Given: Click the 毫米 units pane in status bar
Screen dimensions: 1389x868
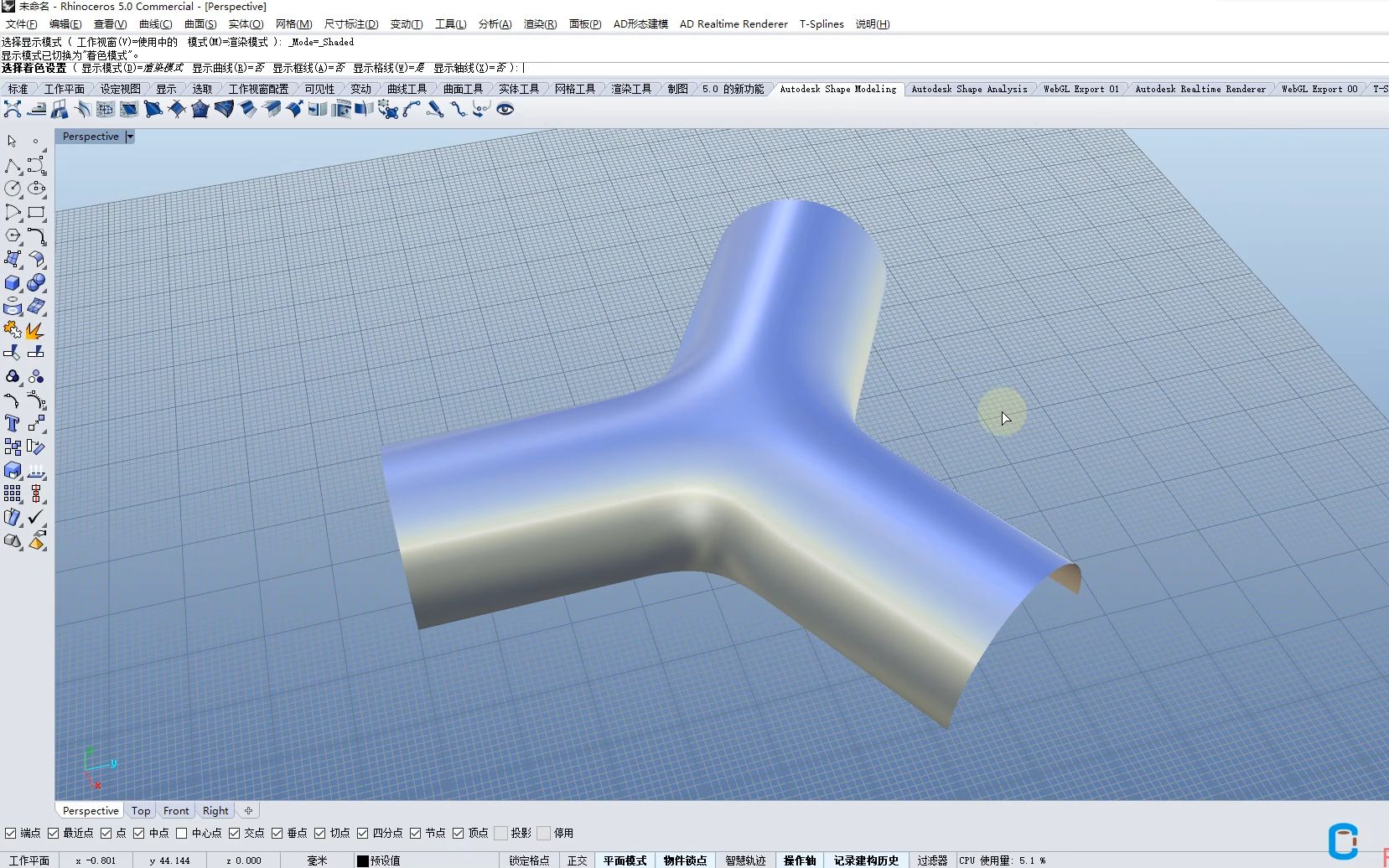Looking at the screenshot, I should (x=317, y=860).
